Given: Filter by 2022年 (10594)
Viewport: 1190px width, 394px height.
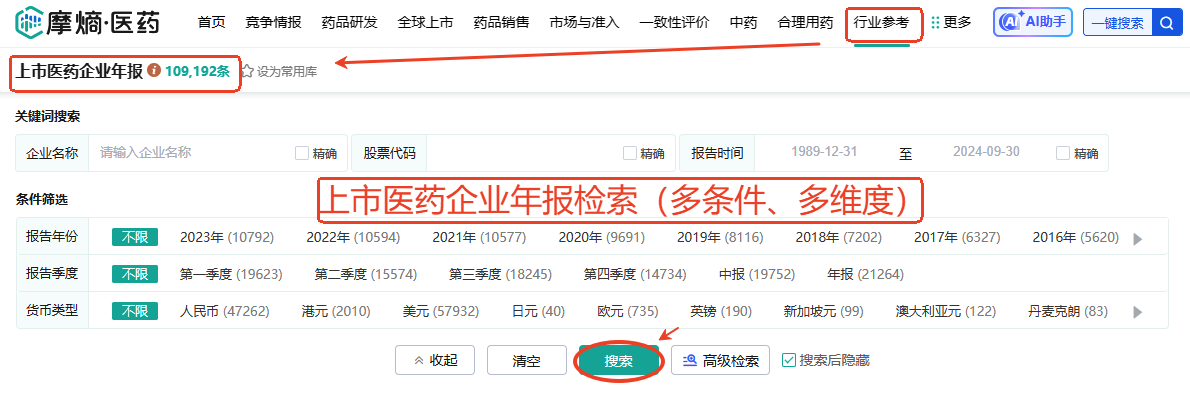Looking at the screenshot, I should tap(353, 237).
